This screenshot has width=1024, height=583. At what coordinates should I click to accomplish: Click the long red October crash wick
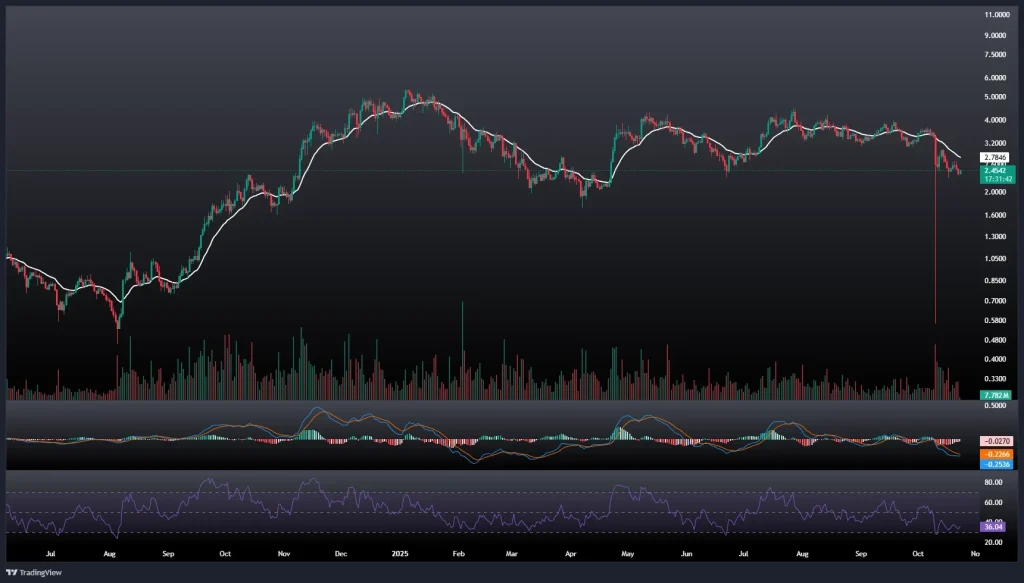tap(935, 250)
